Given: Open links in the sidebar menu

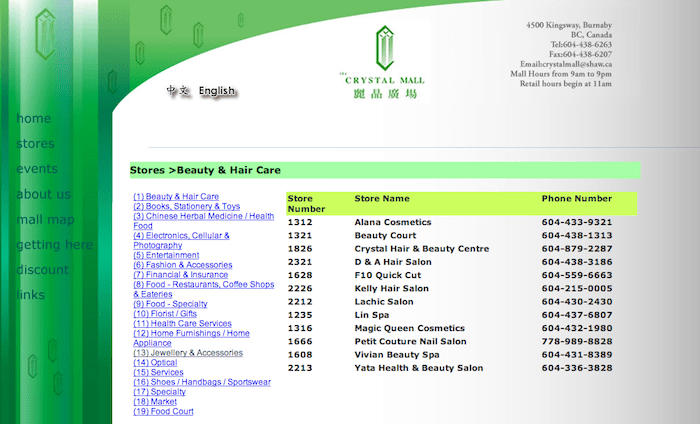Looking at the screenshot, I should click(x=30, y=295).
